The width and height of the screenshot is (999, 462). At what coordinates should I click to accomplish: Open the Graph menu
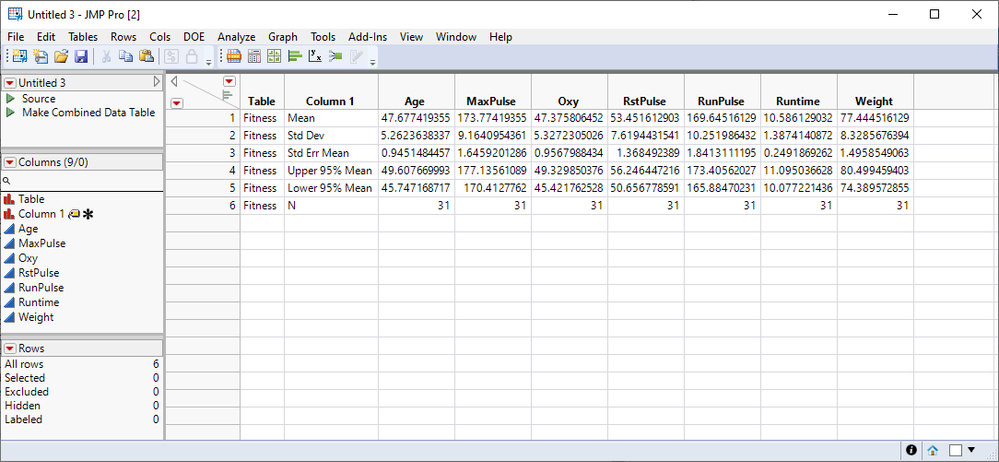point(283,37)
